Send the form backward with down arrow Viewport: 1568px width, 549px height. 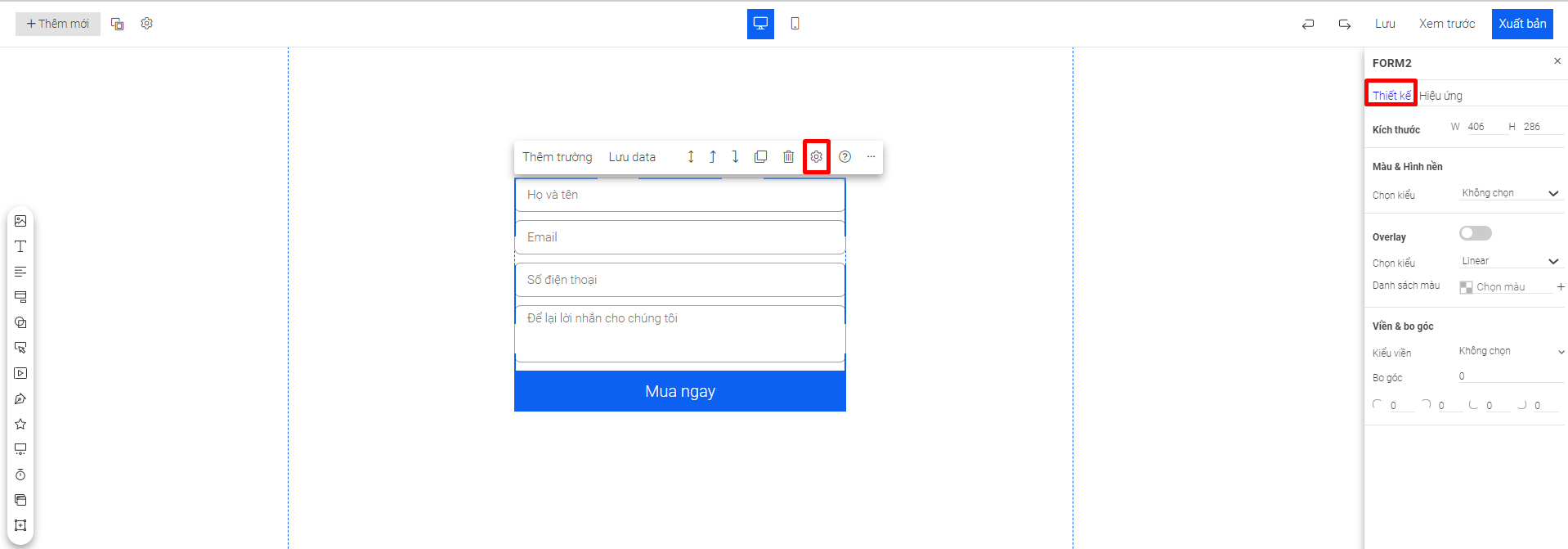click(x=735, y=157)
